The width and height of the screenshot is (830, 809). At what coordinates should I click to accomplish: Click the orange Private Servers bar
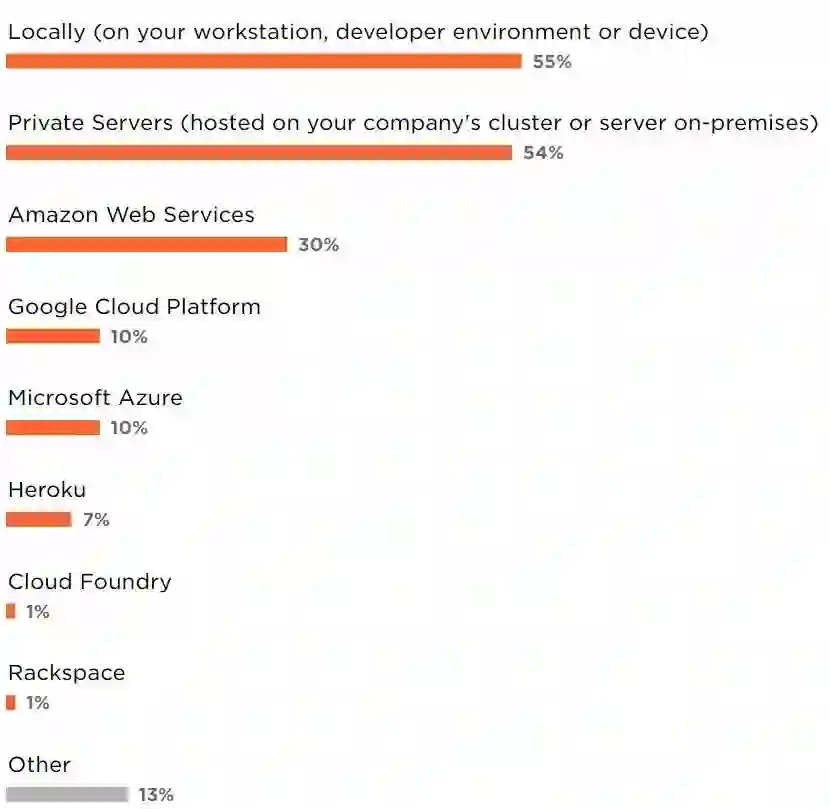[x=258, y=153]
